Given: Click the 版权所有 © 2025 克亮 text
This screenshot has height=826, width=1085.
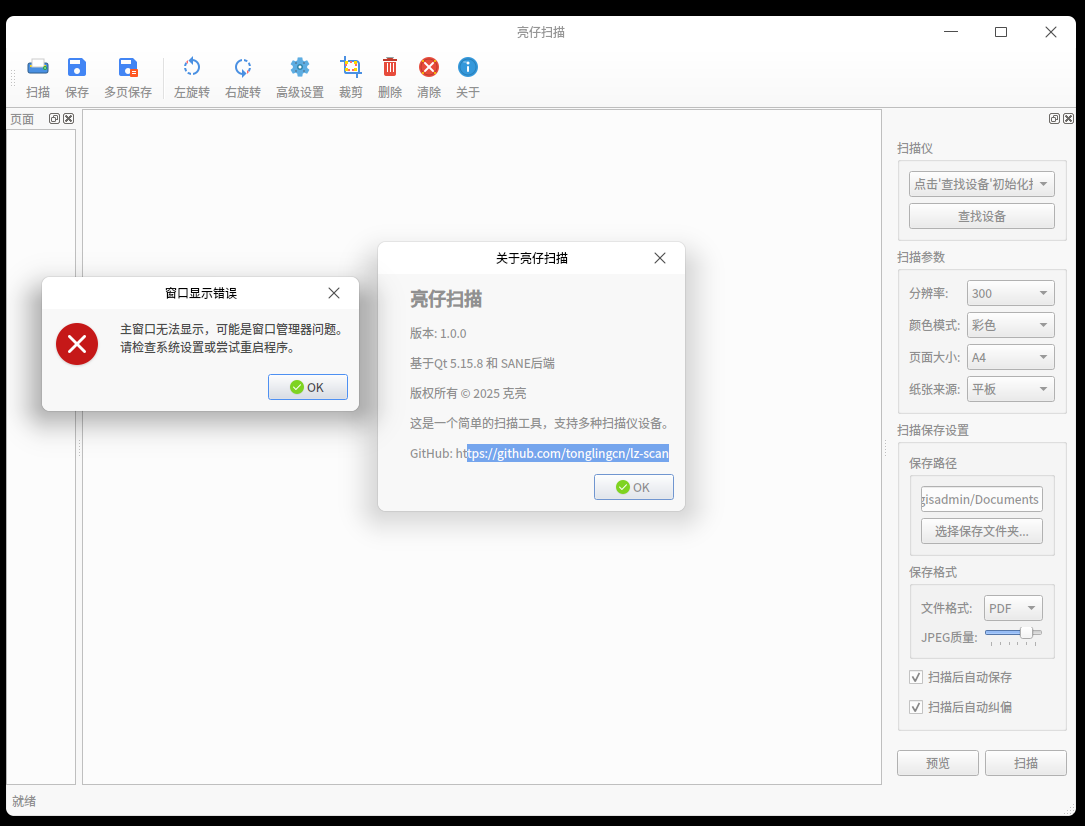Looking at the screenshot, I should pyautogui.click(x=468, y=394).
